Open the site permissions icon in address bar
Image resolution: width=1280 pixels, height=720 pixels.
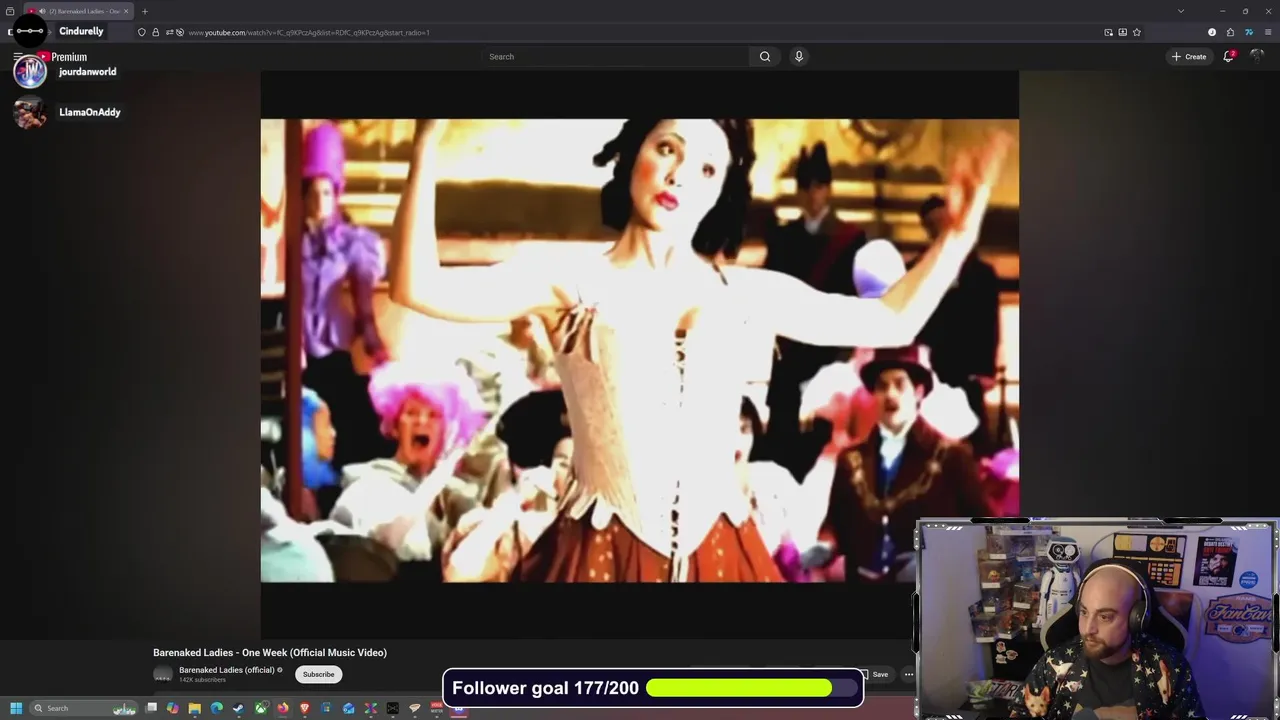pyautogui.click(x=169, y=32)
